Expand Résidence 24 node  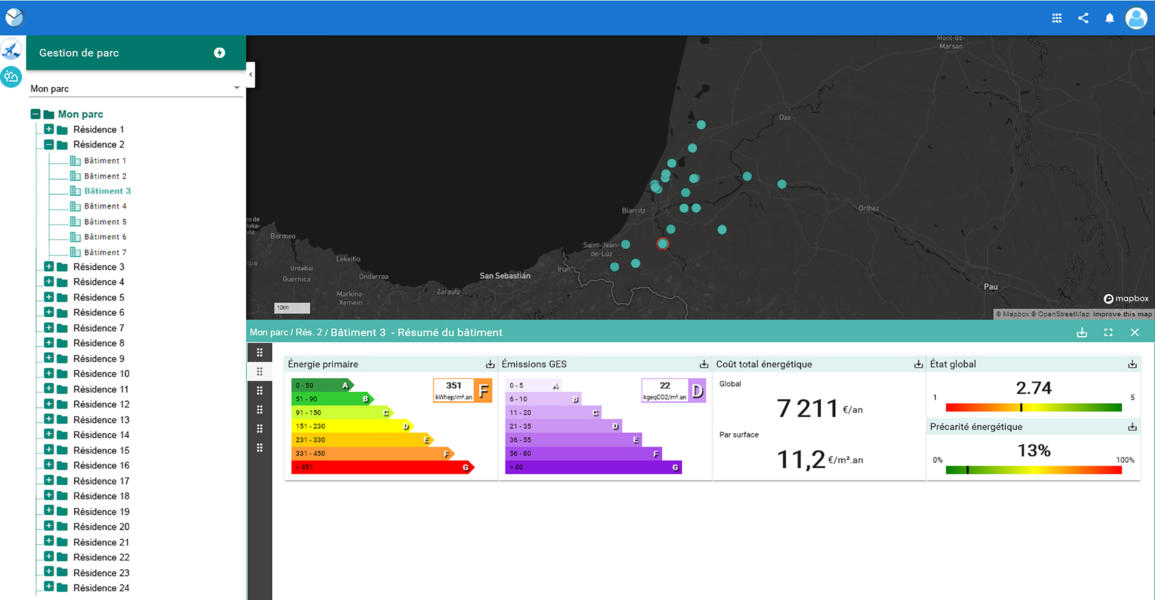click(x=49, y=587)
